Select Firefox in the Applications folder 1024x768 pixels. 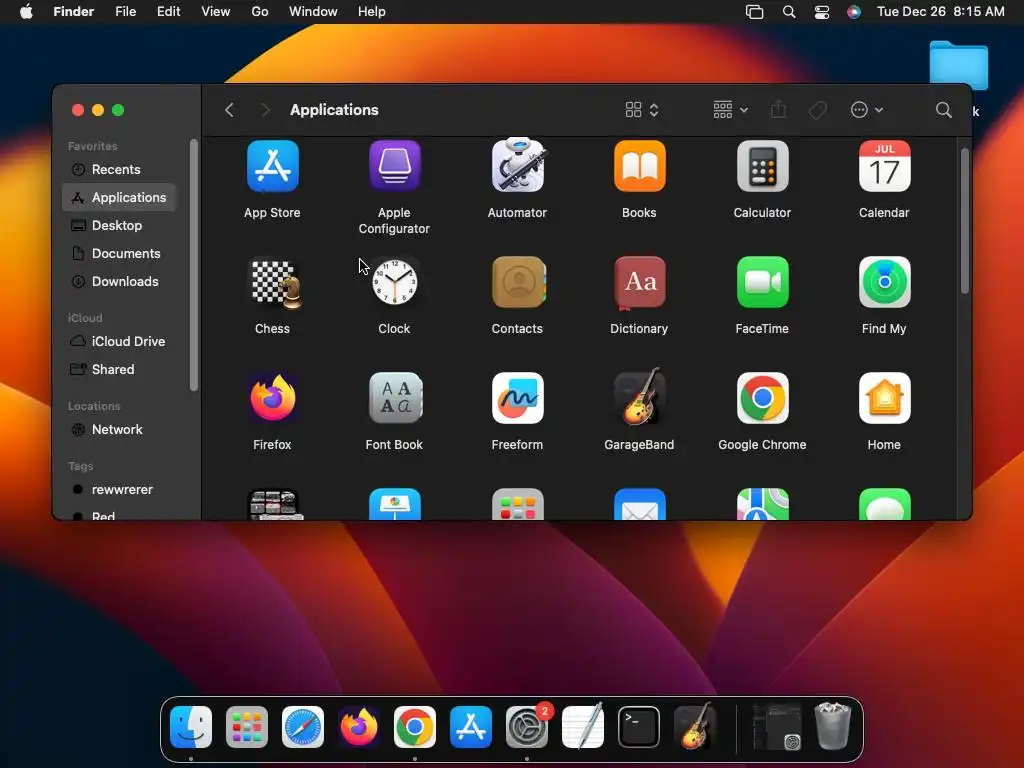272,398
